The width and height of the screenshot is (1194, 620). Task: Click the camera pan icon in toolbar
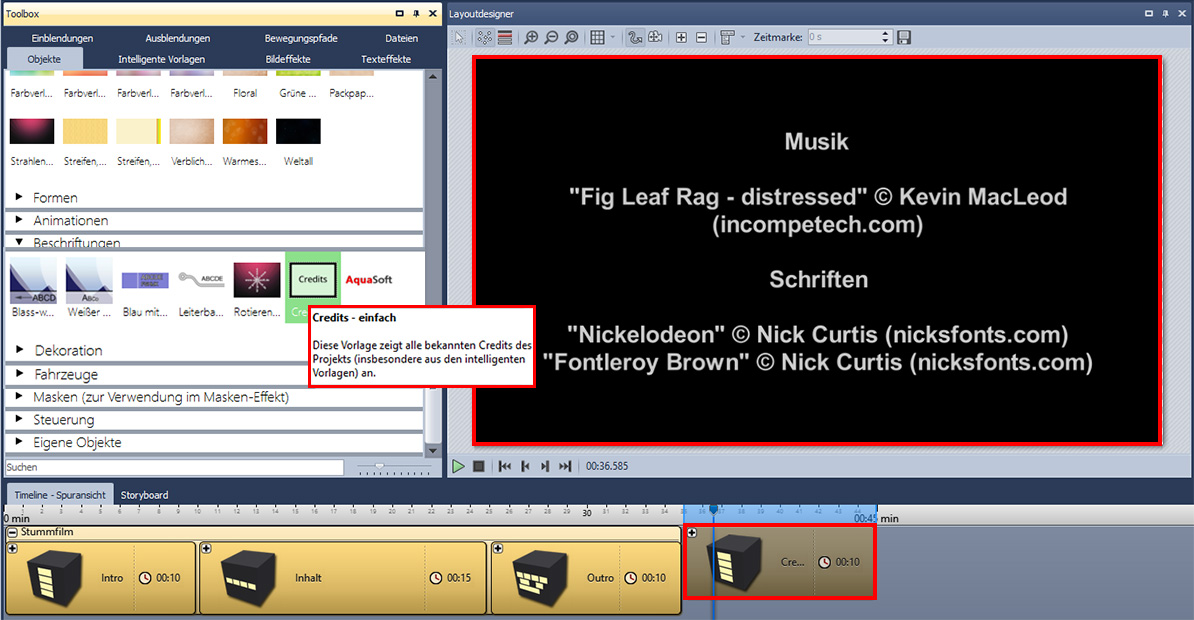click(655, 37)
